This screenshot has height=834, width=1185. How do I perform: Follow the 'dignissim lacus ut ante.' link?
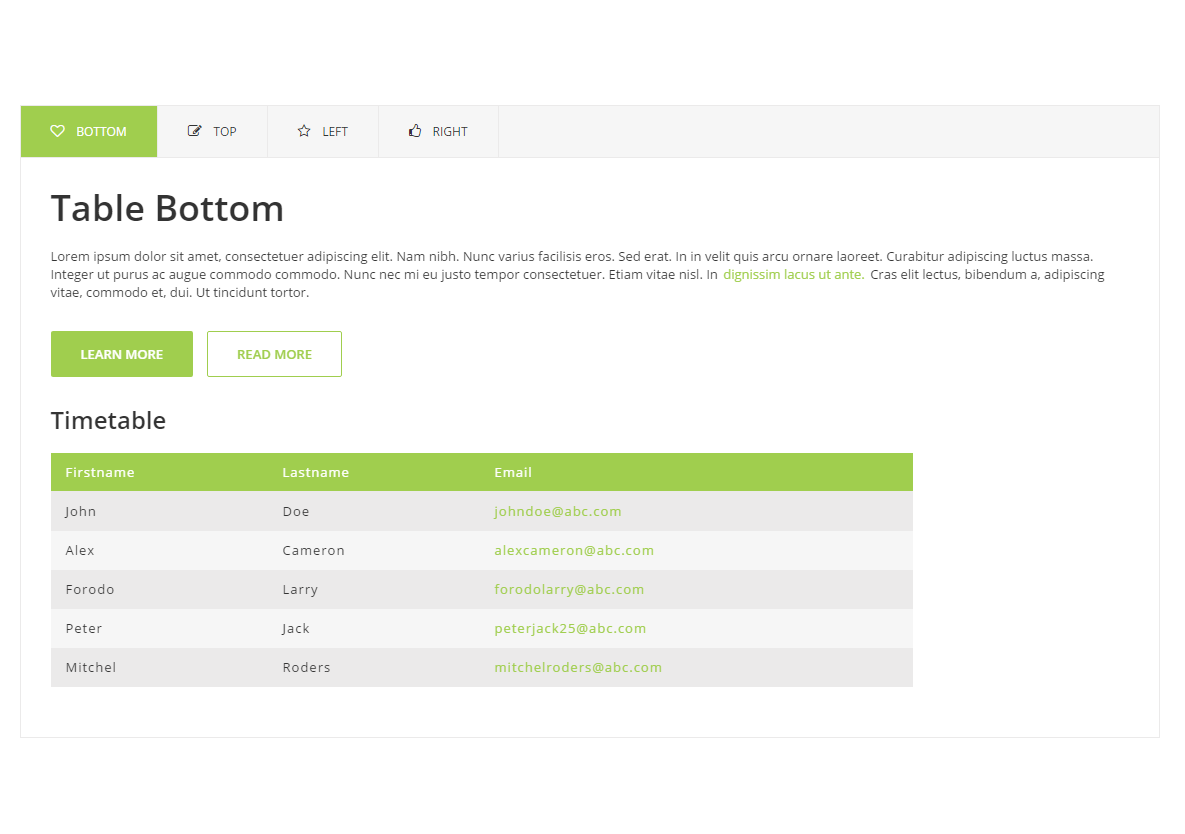tap(794, 274)
